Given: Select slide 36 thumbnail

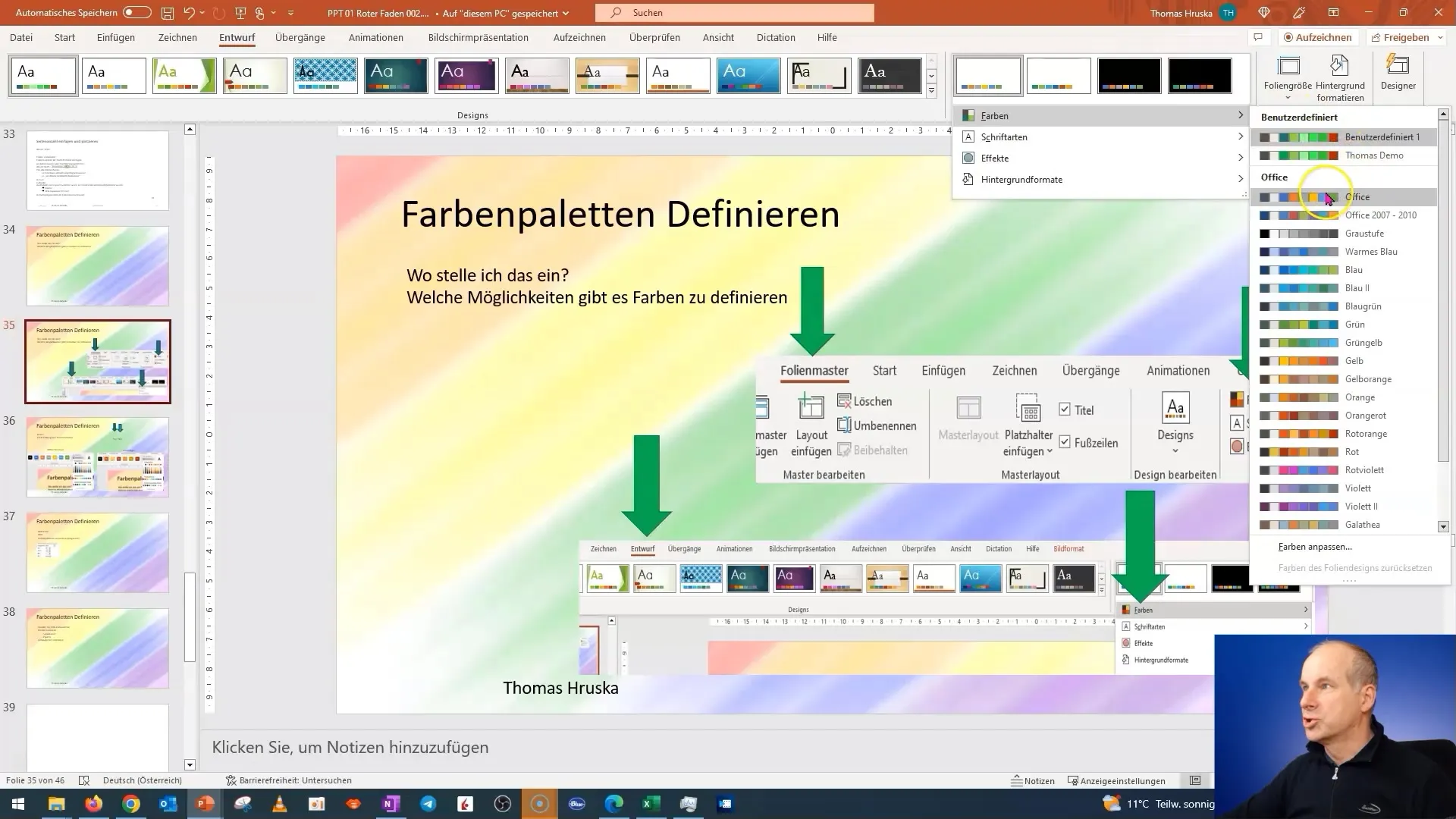Looking at the screenshot, I should pos(98,457).
